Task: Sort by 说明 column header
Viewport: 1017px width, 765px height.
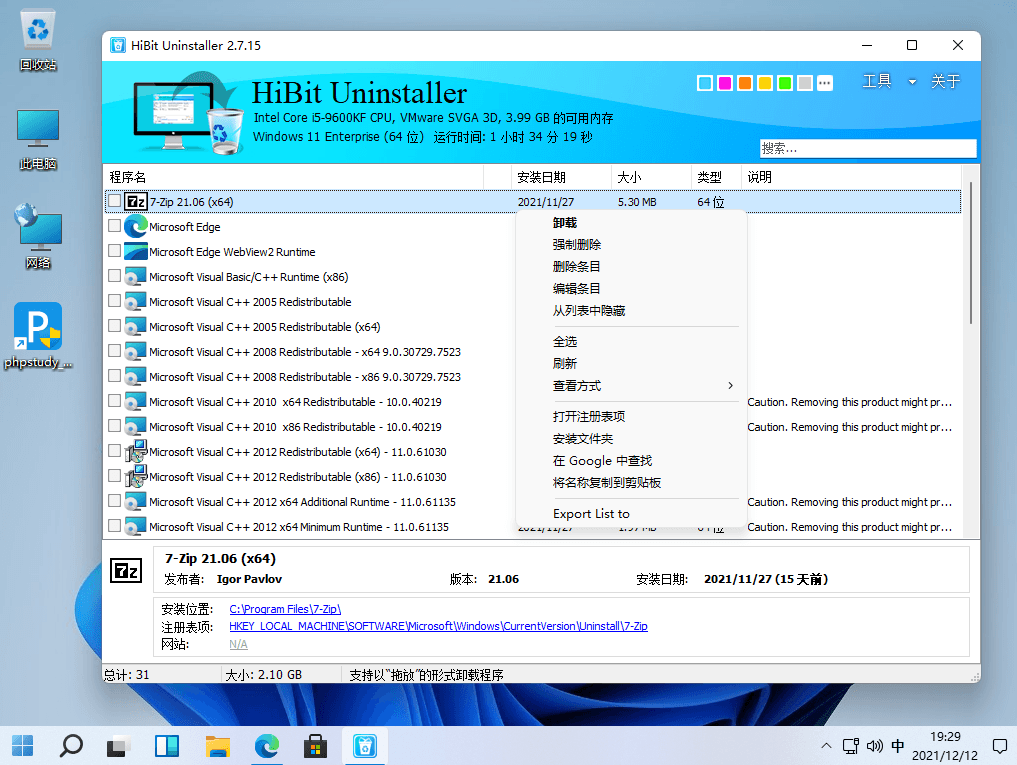Action: pyautogui.click(x=851, y=177)
